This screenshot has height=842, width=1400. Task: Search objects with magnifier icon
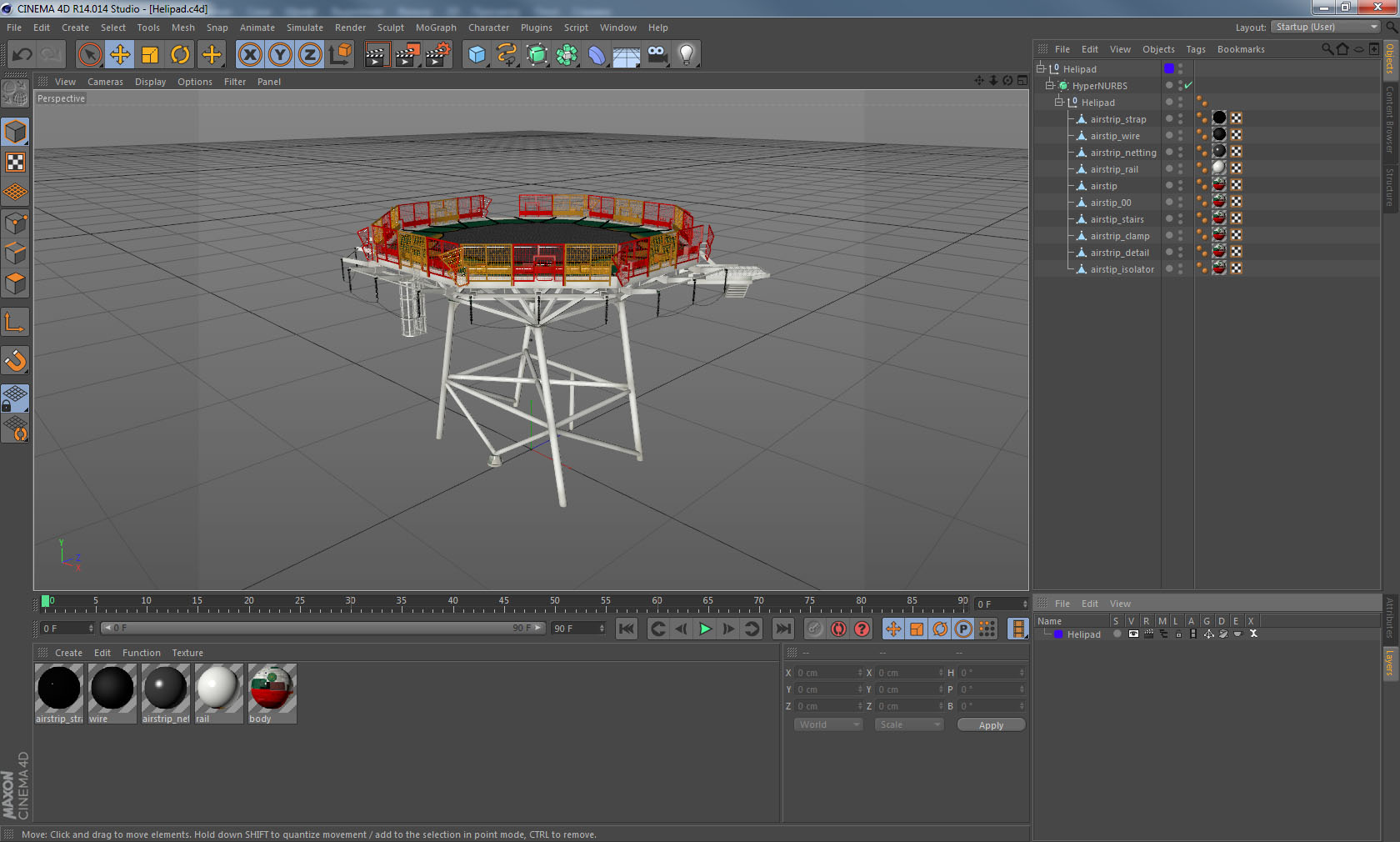(x=1327, y=49)
